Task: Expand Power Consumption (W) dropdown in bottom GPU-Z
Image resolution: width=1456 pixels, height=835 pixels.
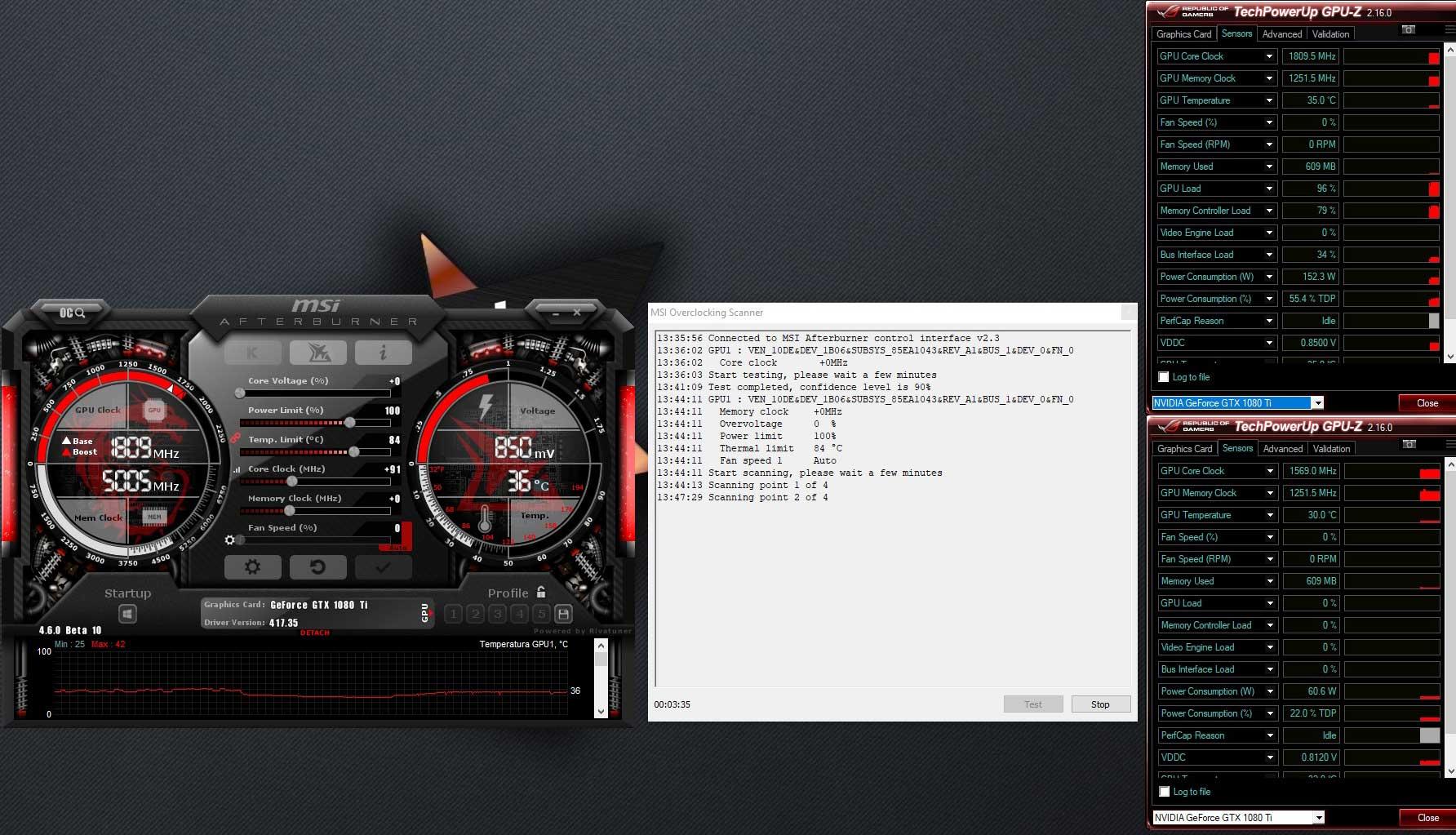Action: [x=1270, y=691]
